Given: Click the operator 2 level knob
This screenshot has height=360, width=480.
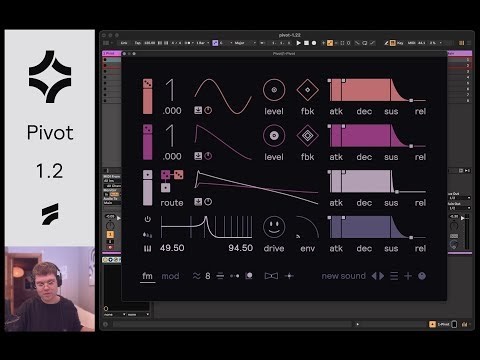Looking at the screenshot, I should [x=274, y=135].
